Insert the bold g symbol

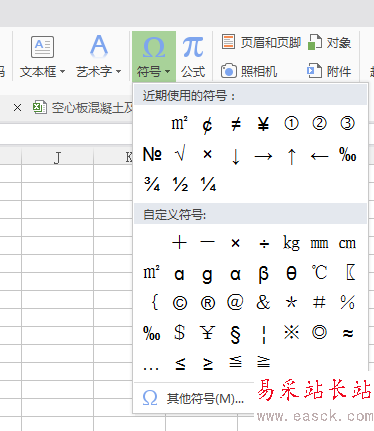click(207, 275)
